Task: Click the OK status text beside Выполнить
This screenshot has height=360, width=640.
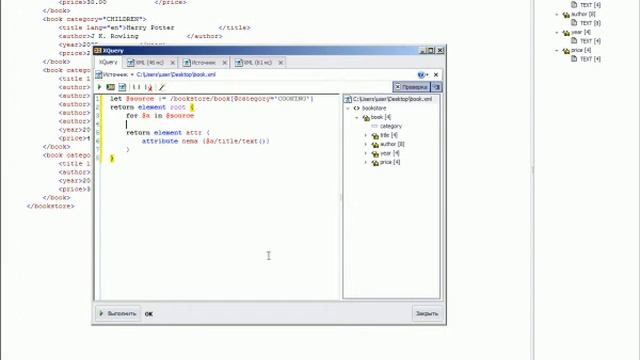Action: [x=149, y=314]
